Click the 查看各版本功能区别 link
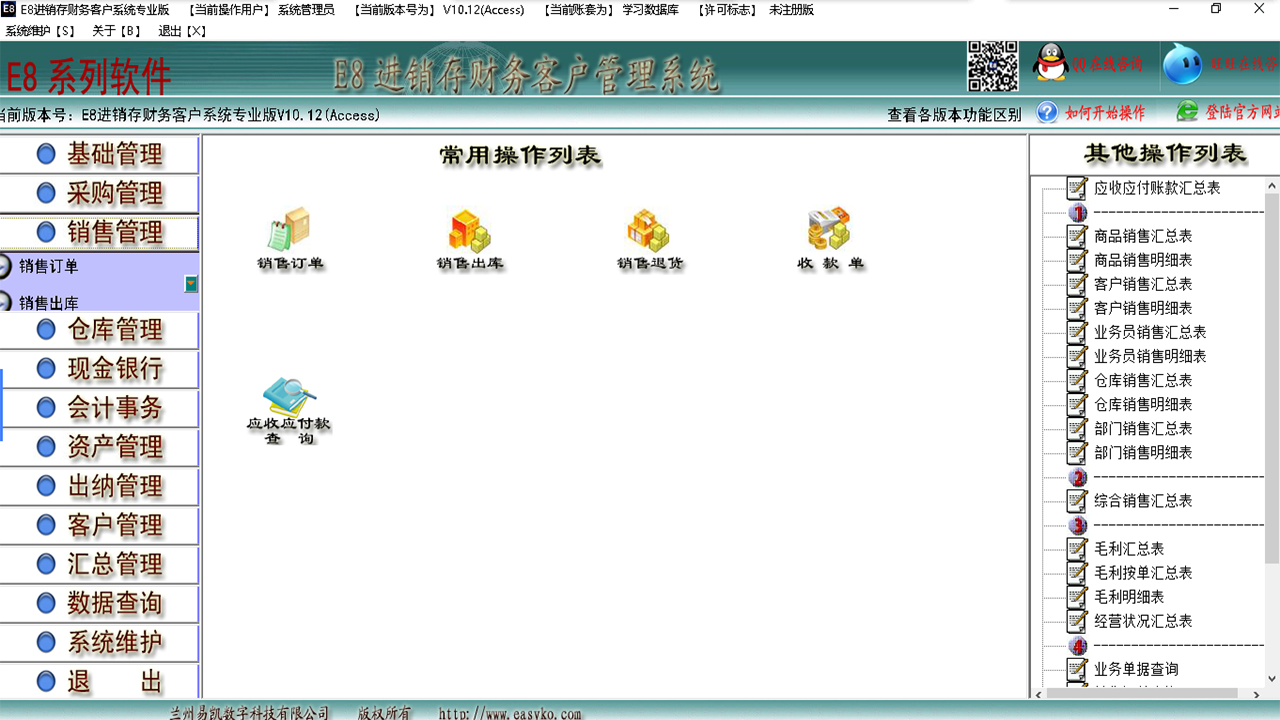This screenshot has height=720, width=1280. pos(954,114)
